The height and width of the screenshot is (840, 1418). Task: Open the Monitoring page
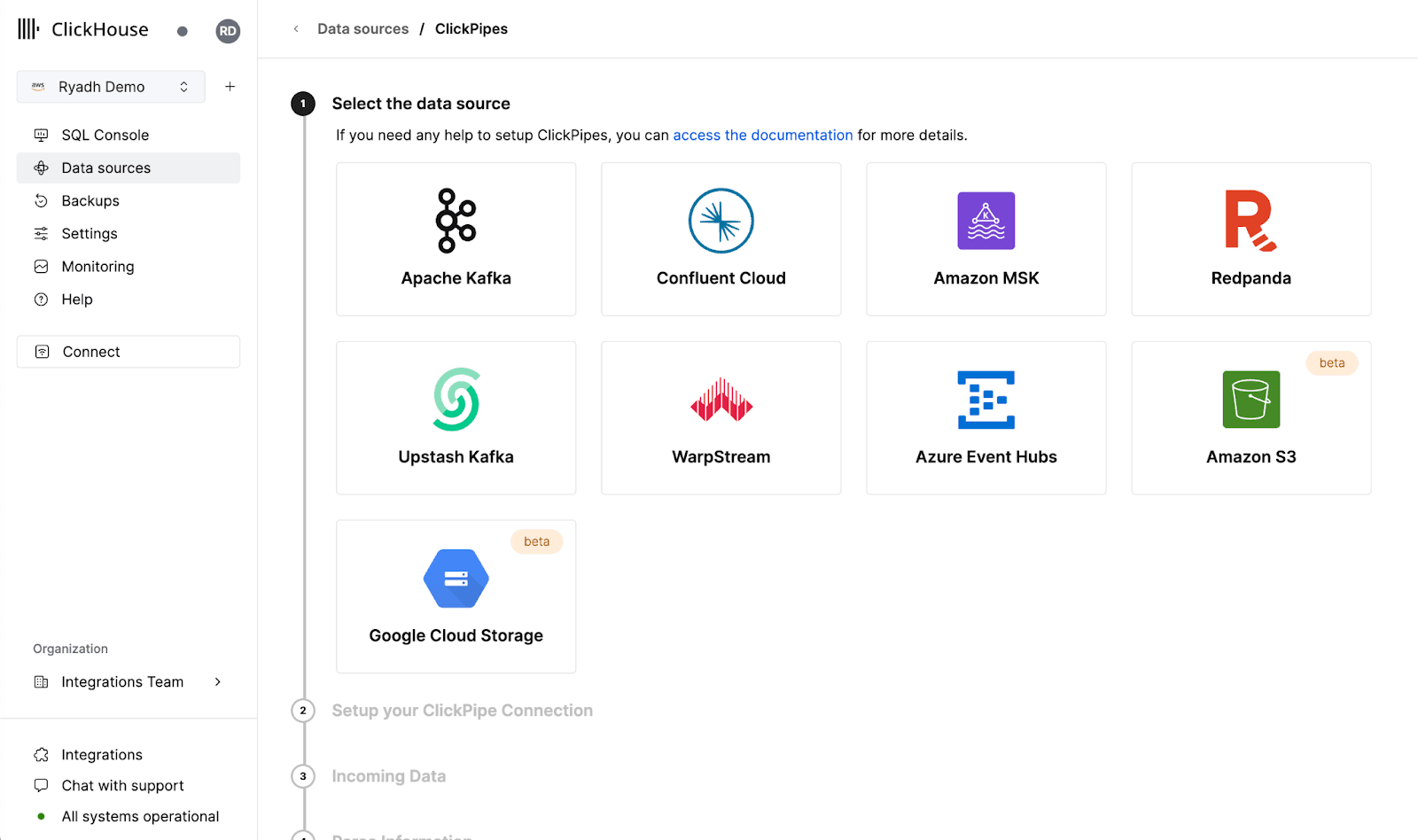pos(97,267)
